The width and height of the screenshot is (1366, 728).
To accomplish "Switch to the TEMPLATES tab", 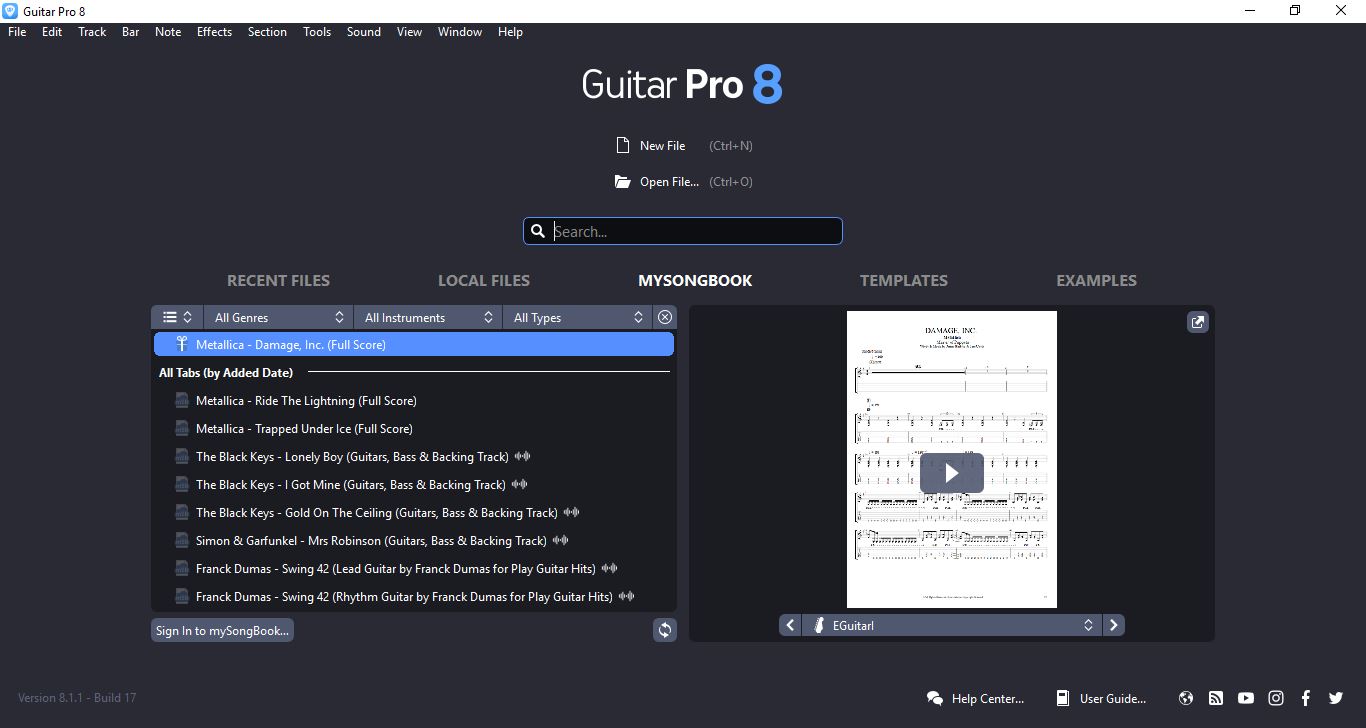I will click(904, 281).
